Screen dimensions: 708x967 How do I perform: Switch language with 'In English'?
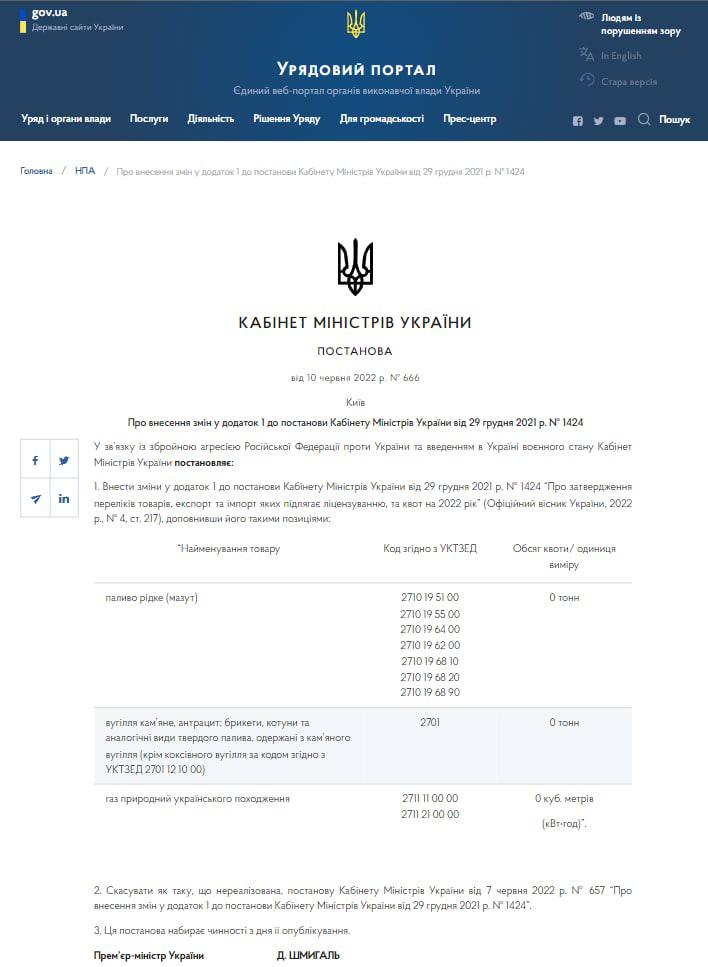pos(620,56)
